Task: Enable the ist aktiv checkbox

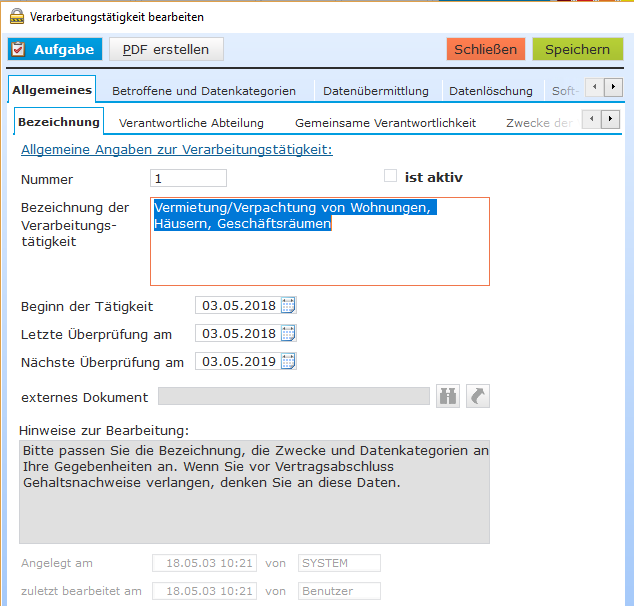Action: pos(390,176)
